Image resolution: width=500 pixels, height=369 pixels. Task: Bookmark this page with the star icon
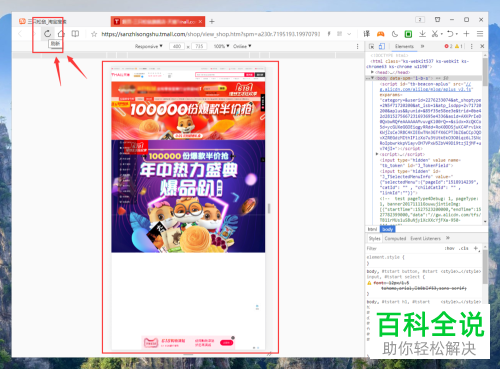tap(94, 34)
